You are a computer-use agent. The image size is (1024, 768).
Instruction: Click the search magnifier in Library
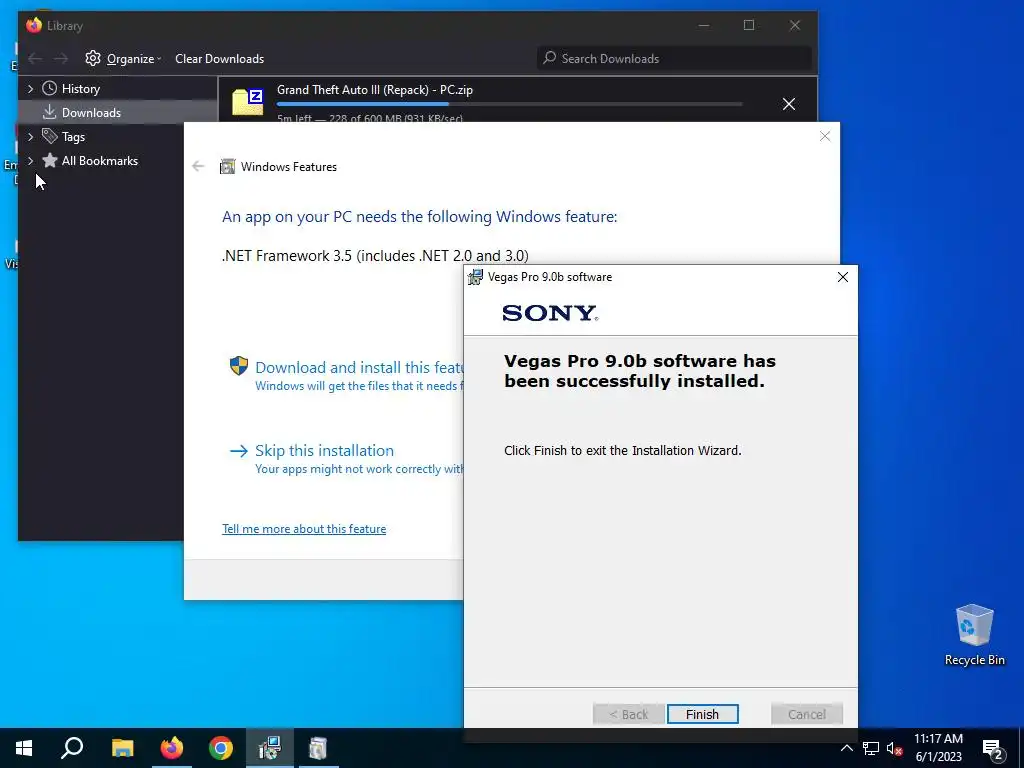(550, 58)
